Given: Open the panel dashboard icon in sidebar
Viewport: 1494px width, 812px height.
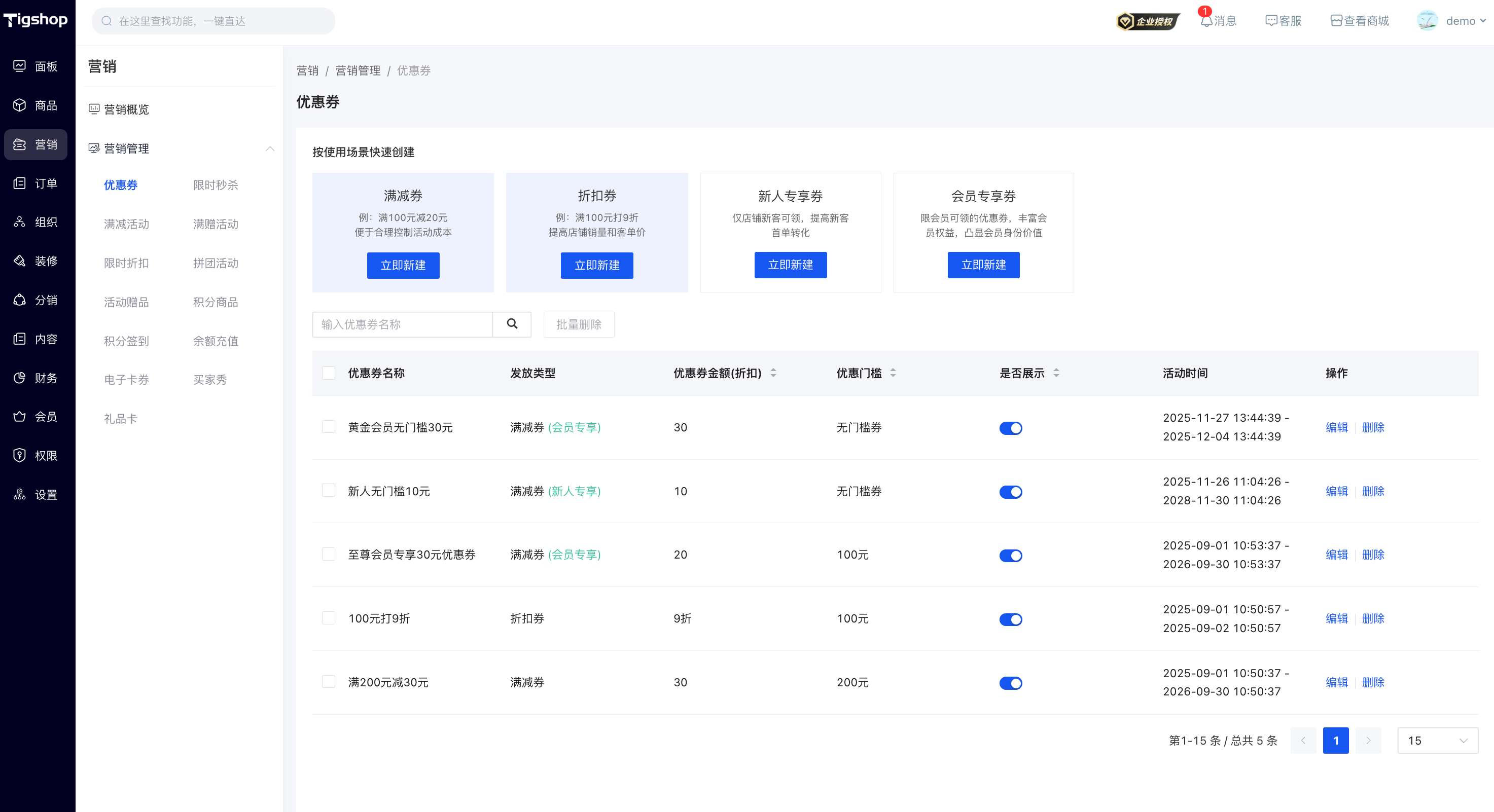Looking at the screenshot, I should [20, 66].
